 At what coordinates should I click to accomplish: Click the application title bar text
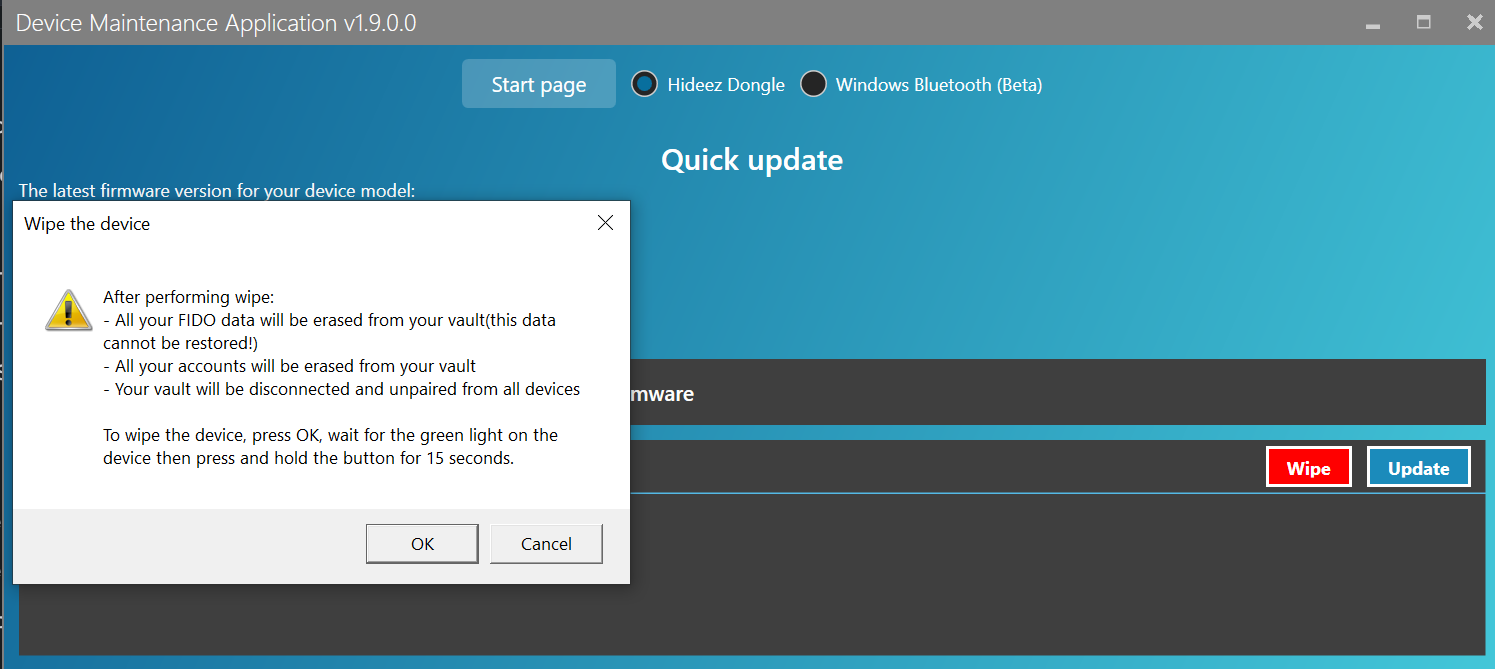tap(216, 23)
